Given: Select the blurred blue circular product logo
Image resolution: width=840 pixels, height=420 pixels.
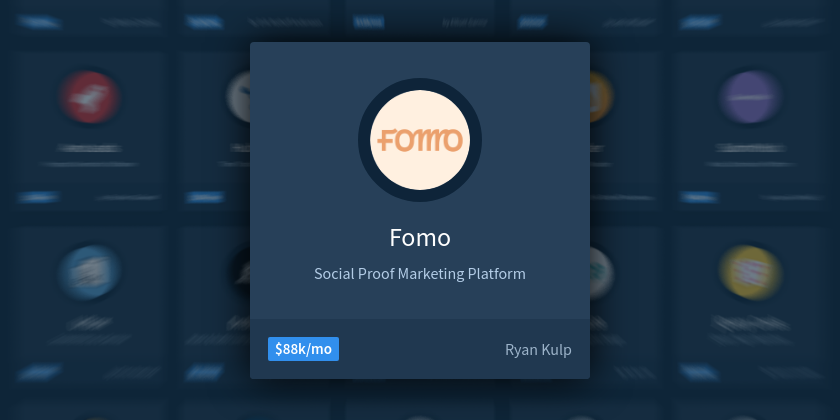Looking at the screenshot, I should click(x=89, y=272).
